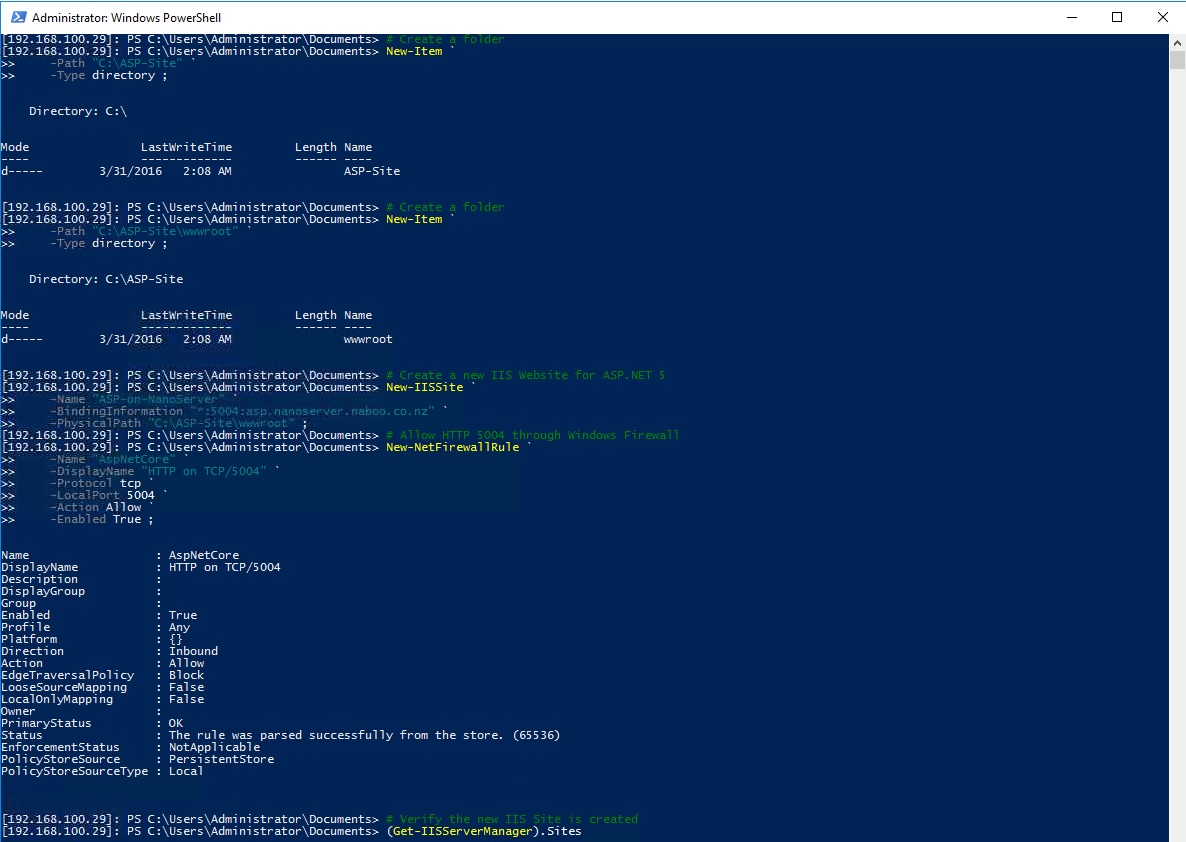Click the vertical scrollbar thumb
The width and height of the screenshot is (1186, 842).
click(x=1177, y=59)
